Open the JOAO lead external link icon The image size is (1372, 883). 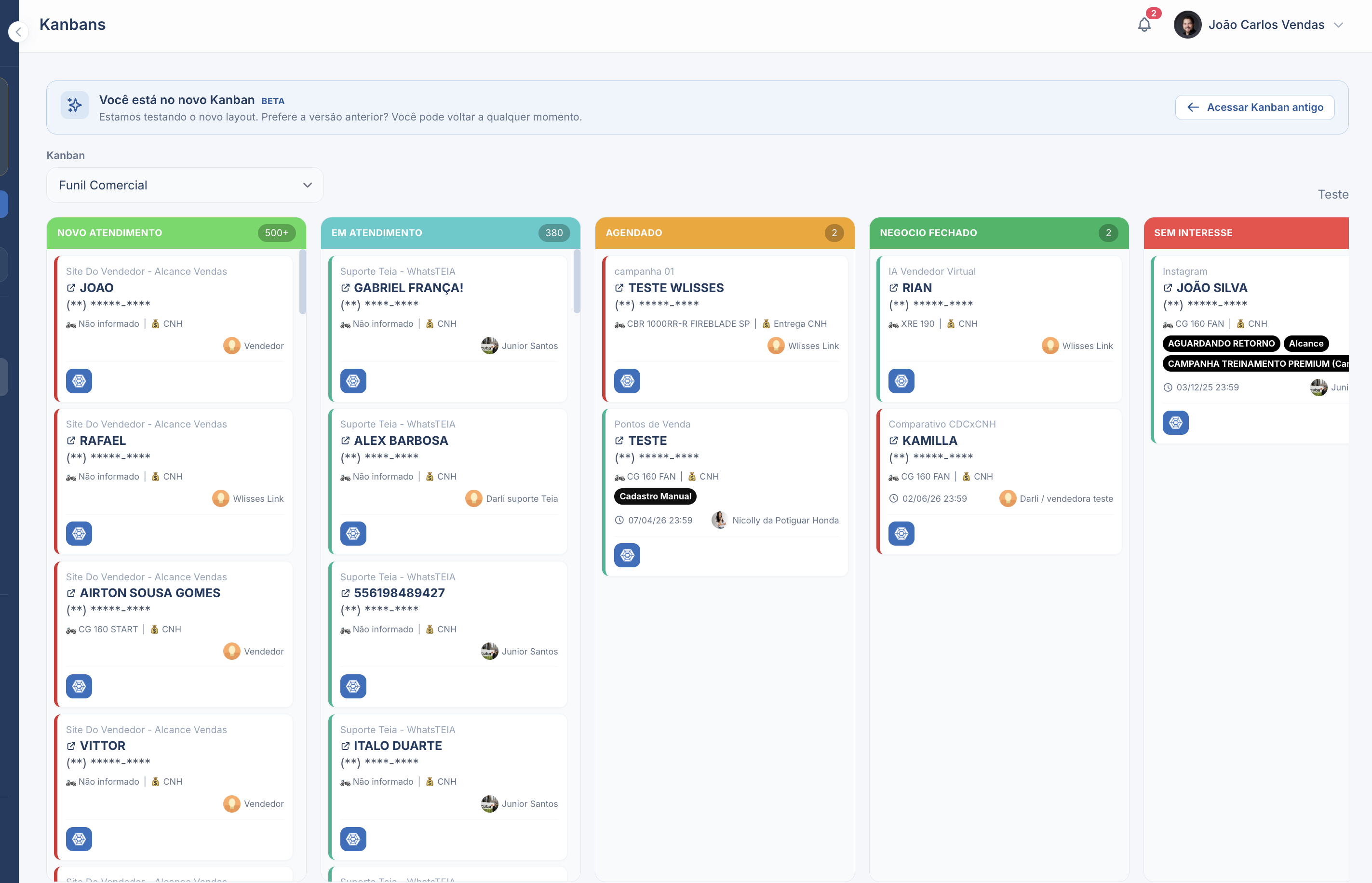click(x=71, y=288)
